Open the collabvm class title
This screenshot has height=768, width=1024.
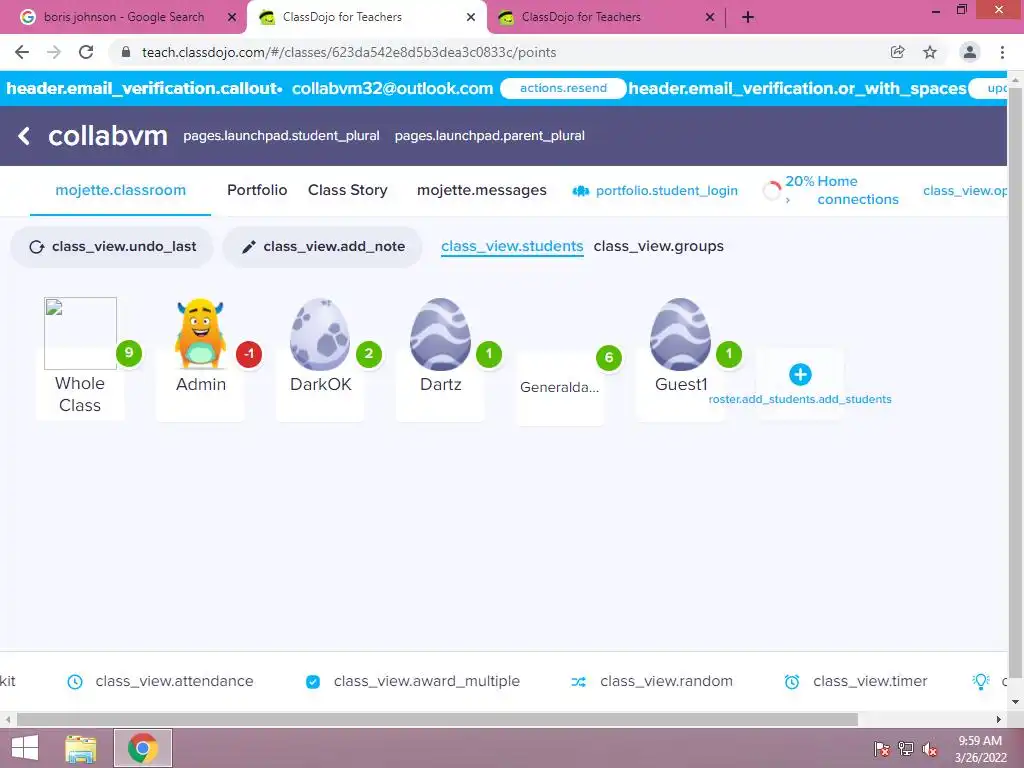[x=108, y=136]
